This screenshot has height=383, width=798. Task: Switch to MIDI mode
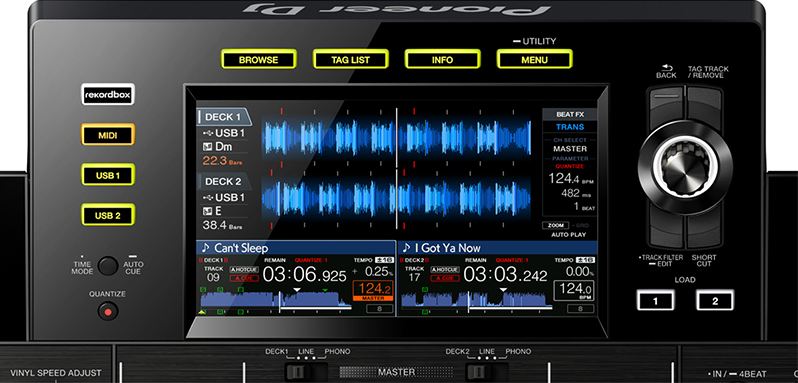point(108,135)
